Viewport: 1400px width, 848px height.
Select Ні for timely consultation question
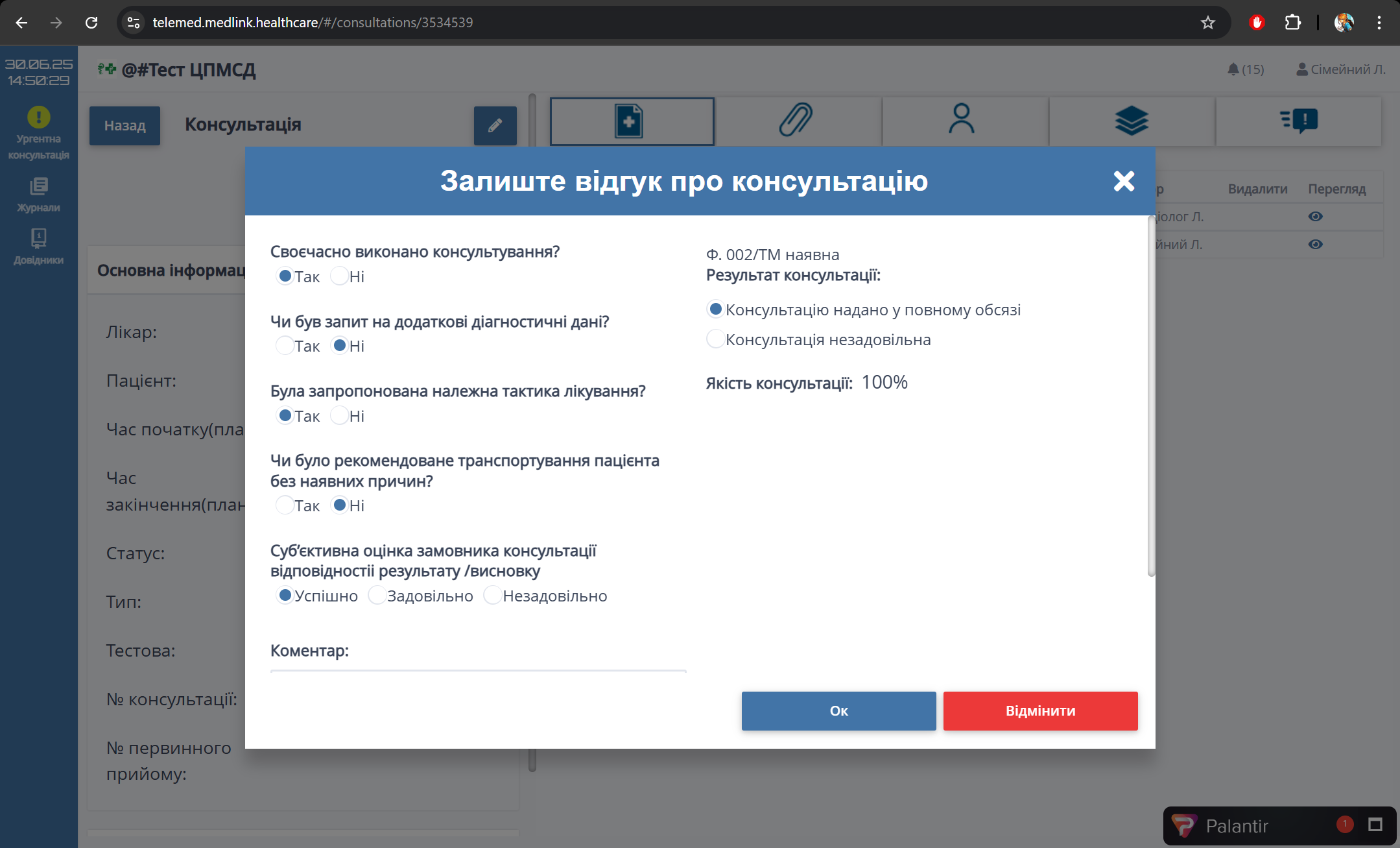339,276
